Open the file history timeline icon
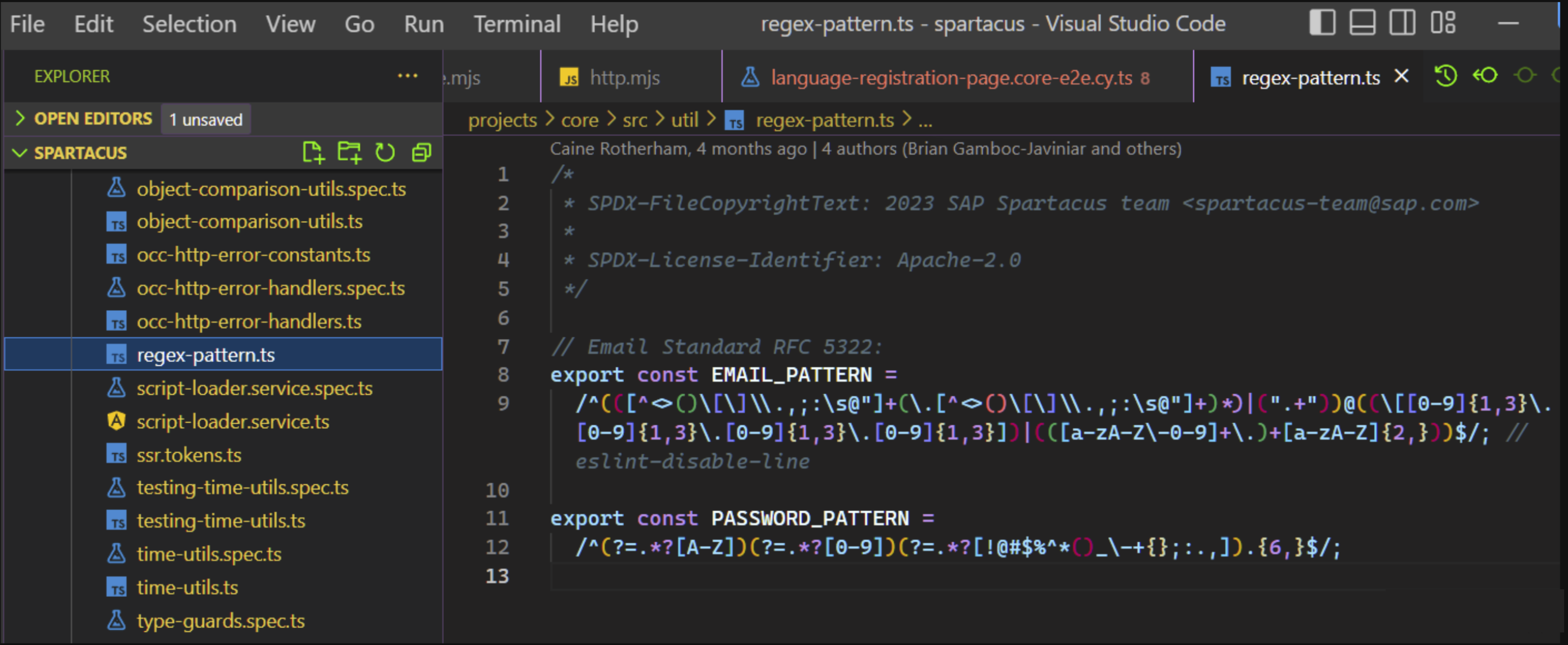This screenshot has height=645, width=1568. (x=1445, y=76)
